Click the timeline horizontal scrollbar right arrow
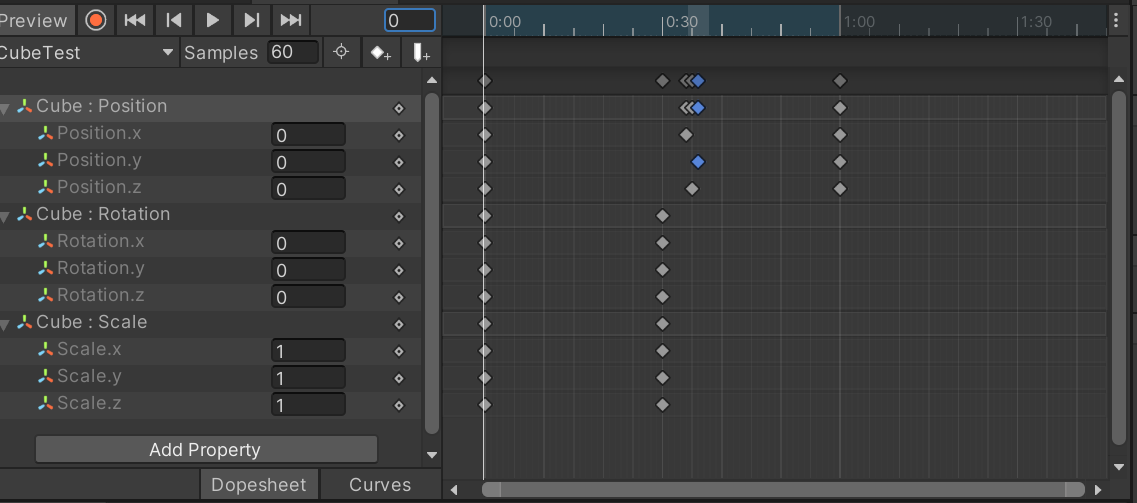Screen dimensions: 1137x503 [x=1098, y=490]
